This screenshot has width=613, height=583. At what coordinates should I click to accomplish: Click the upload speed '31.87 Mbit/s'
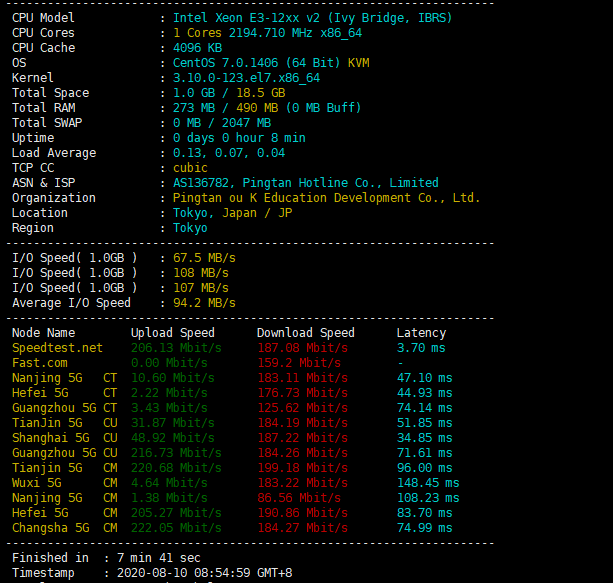click(173, 423)
